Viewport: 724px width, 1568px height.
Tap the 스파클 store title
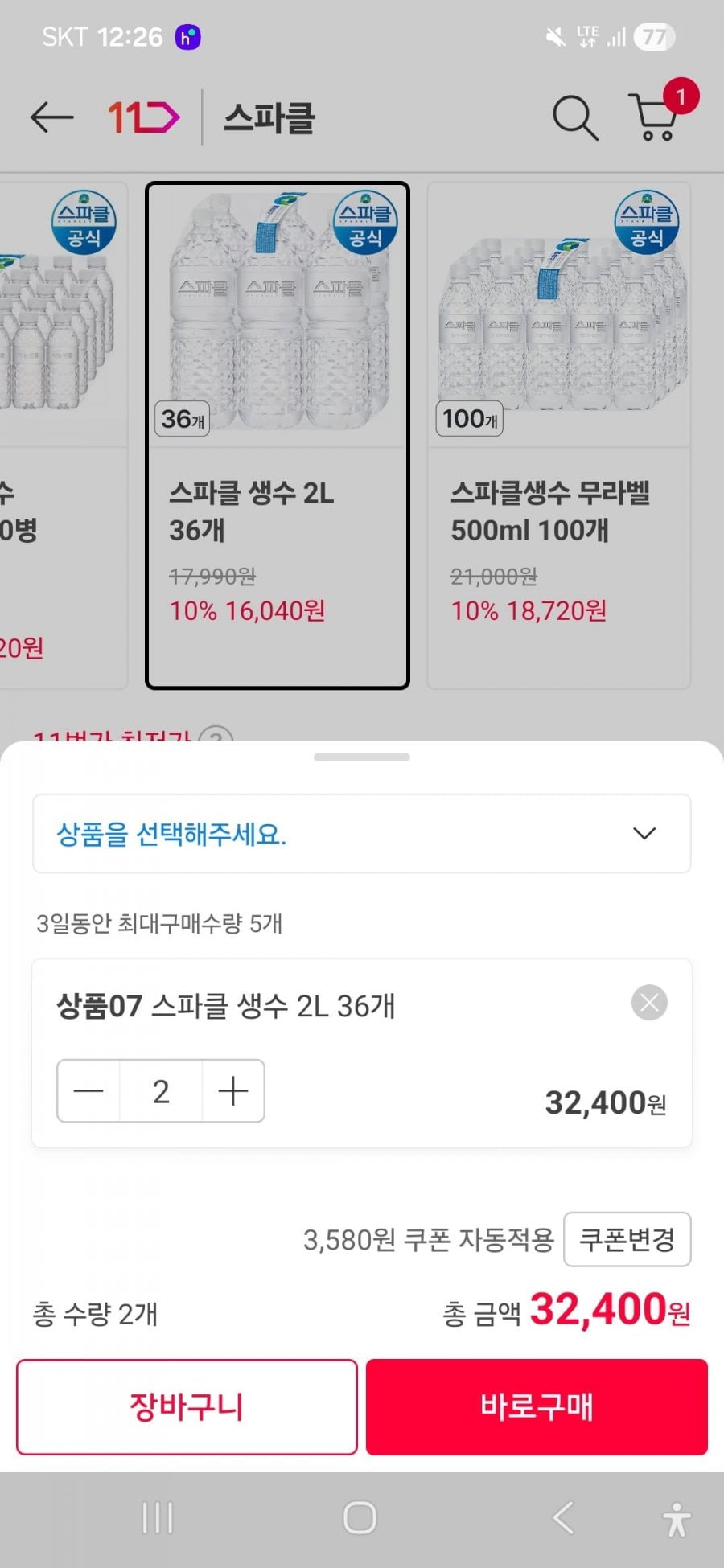point(269,118)
